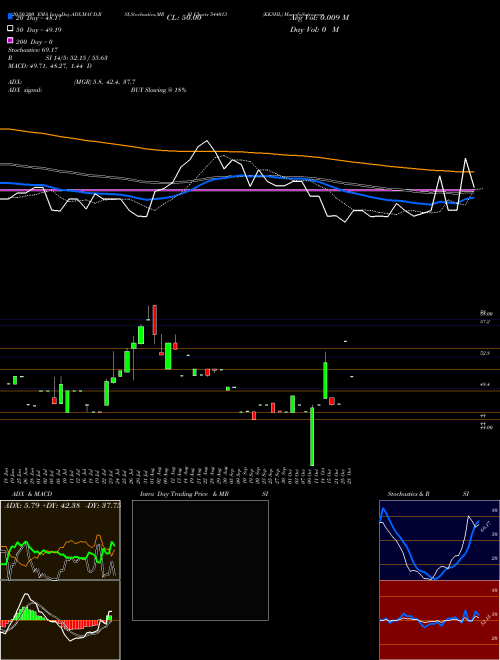The height and width of the screenshot is (660, 500).
Task: Click 'Intra Day Trading Price & MR' title
Action: (184, 494)
